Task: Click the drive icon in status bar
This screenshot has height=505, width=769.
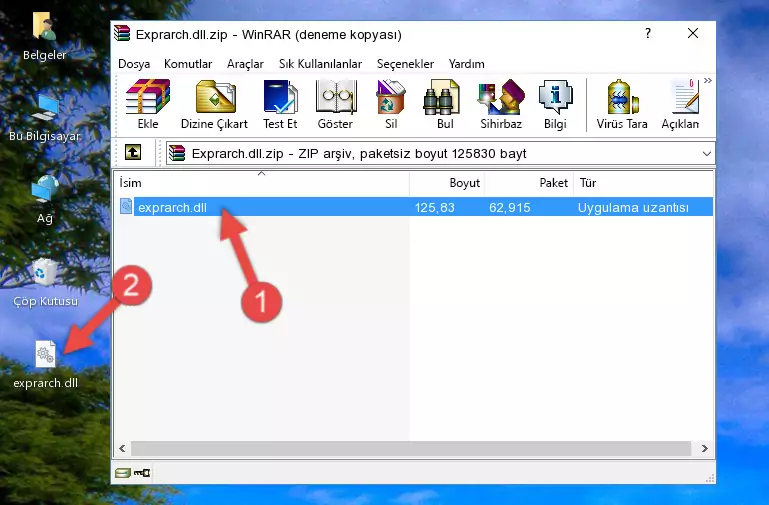Action: pos(123,473)
